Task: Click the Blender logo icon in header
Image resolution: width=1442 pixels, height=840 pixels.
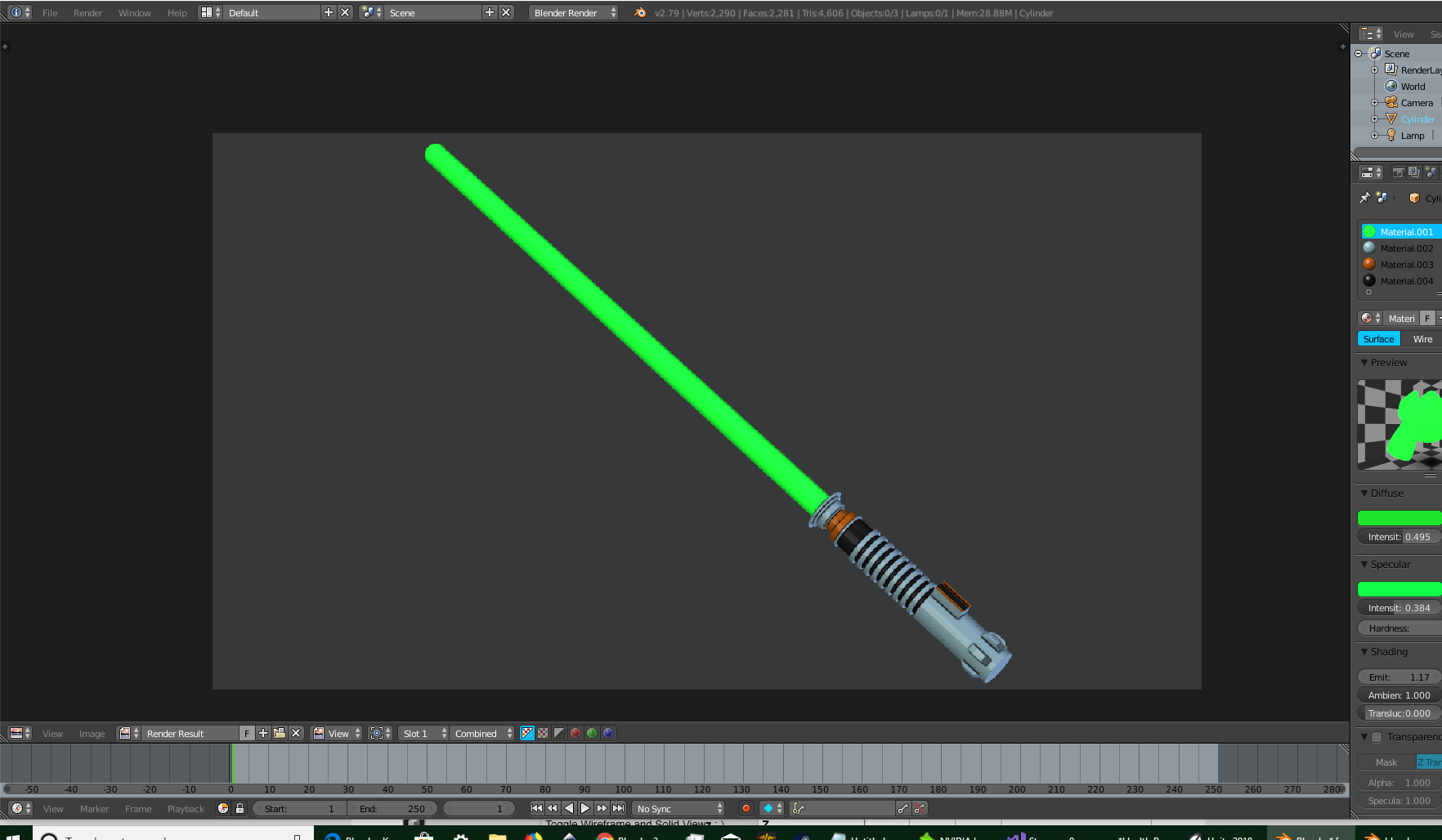Action: 640,13
